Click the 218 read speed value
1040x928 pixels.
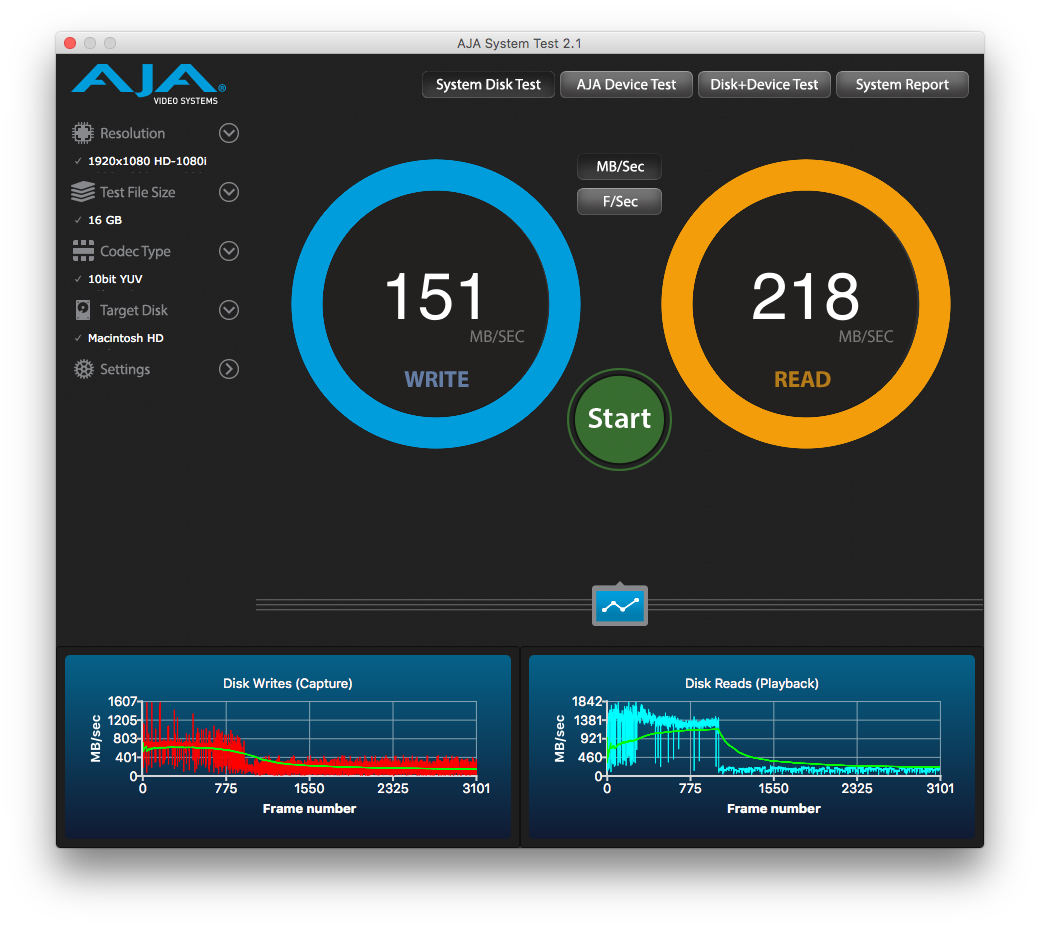[806, 297]
